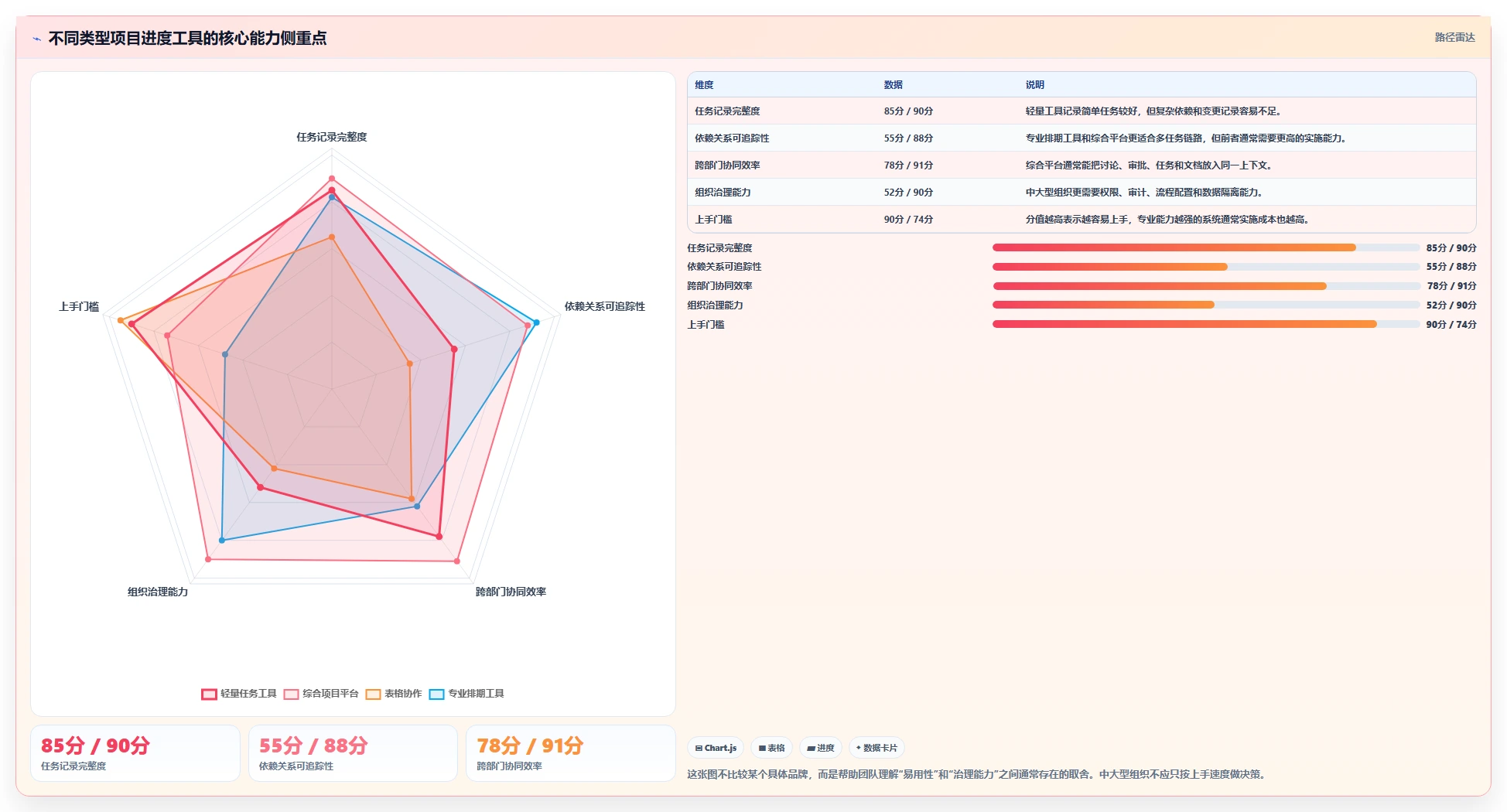Click the 组织治理能力 progress bar
The image size is (1507, 812).
(x=1206, y=305)
